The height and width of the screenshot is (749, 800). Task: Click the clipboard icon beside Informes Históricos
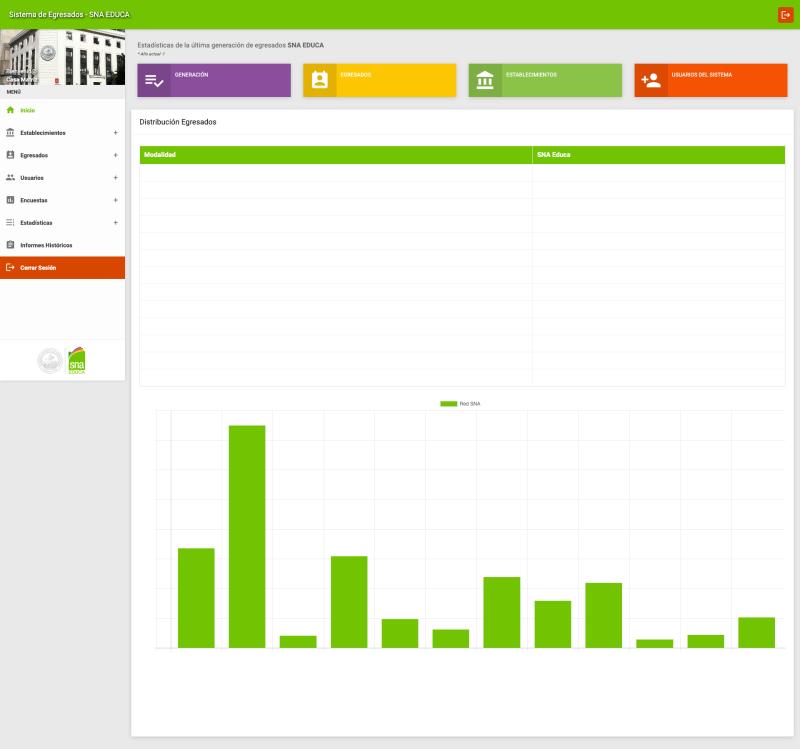coord(10,245)
